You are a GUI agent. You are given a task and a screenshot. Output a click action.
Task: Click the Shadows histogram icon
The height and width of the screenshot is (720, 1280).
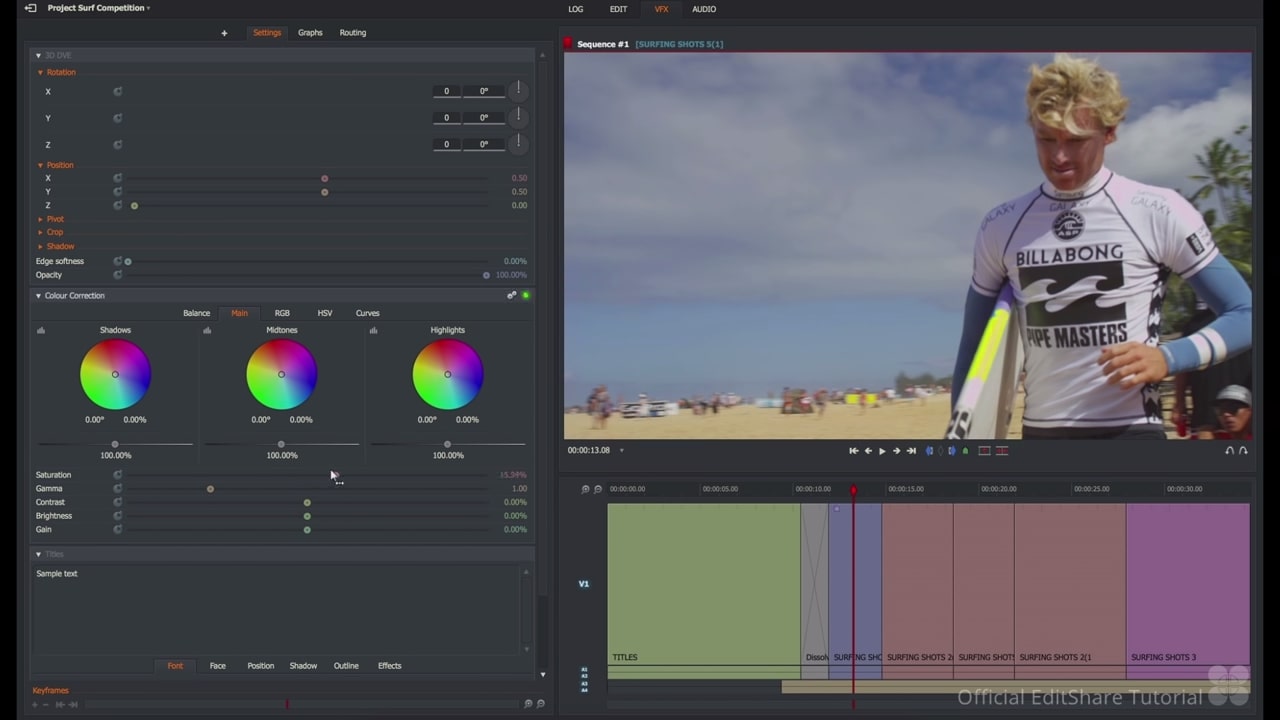pyautogui.click(x=41, y=330)
